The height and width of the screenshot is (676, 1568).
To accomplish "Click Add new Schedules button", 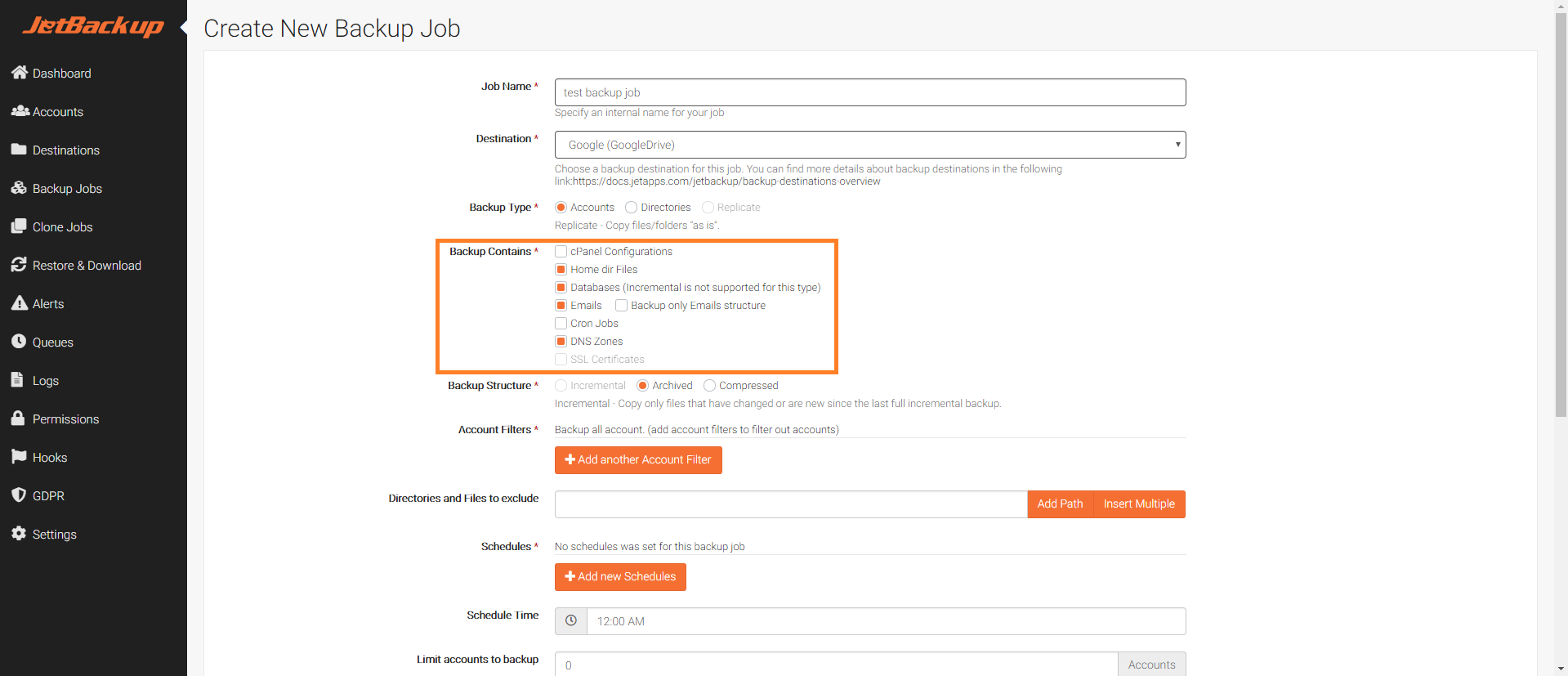I will click(x=620, y=577).
